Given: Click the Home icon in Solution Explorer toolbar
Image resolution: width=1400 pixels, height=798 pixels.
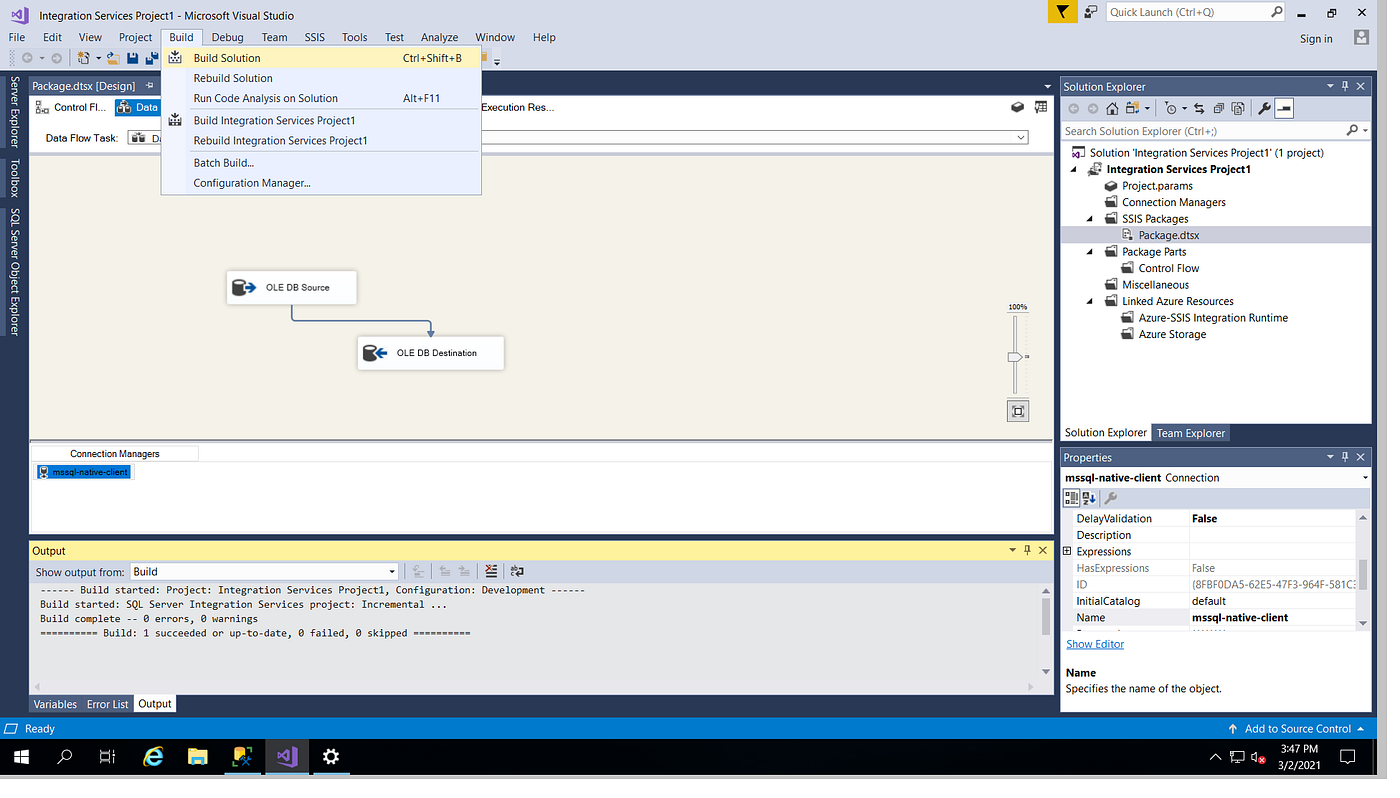Looking at the screenshot, I should (1112, 108).
